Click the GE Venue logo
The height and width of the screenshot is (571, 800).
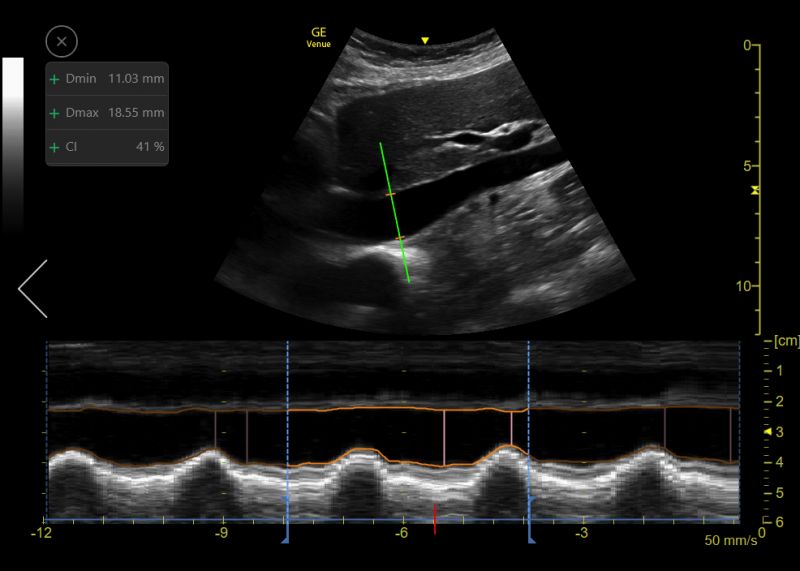(x=318, y=37)
